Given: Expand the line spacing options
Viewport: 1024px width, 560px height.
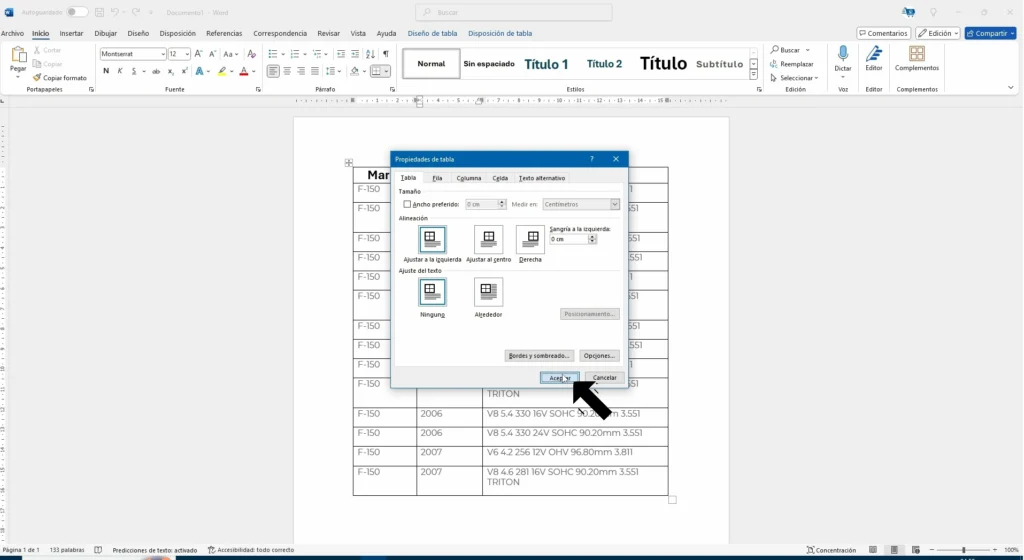Looking at the screenshot, I should [x=339, y=71].
